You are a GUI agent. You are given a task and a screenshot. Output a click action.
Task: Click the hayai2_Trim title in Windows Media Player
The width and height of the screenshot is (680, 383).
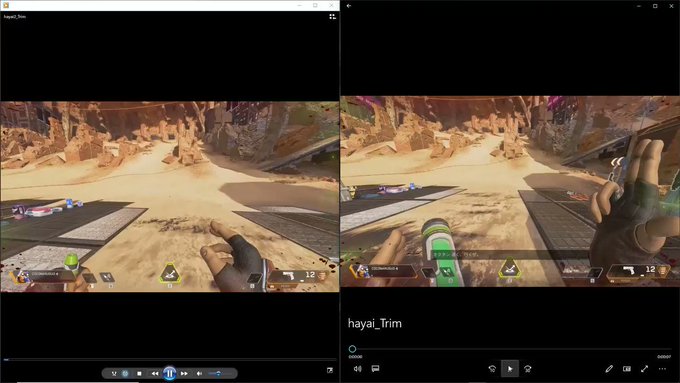coord(15,16)
